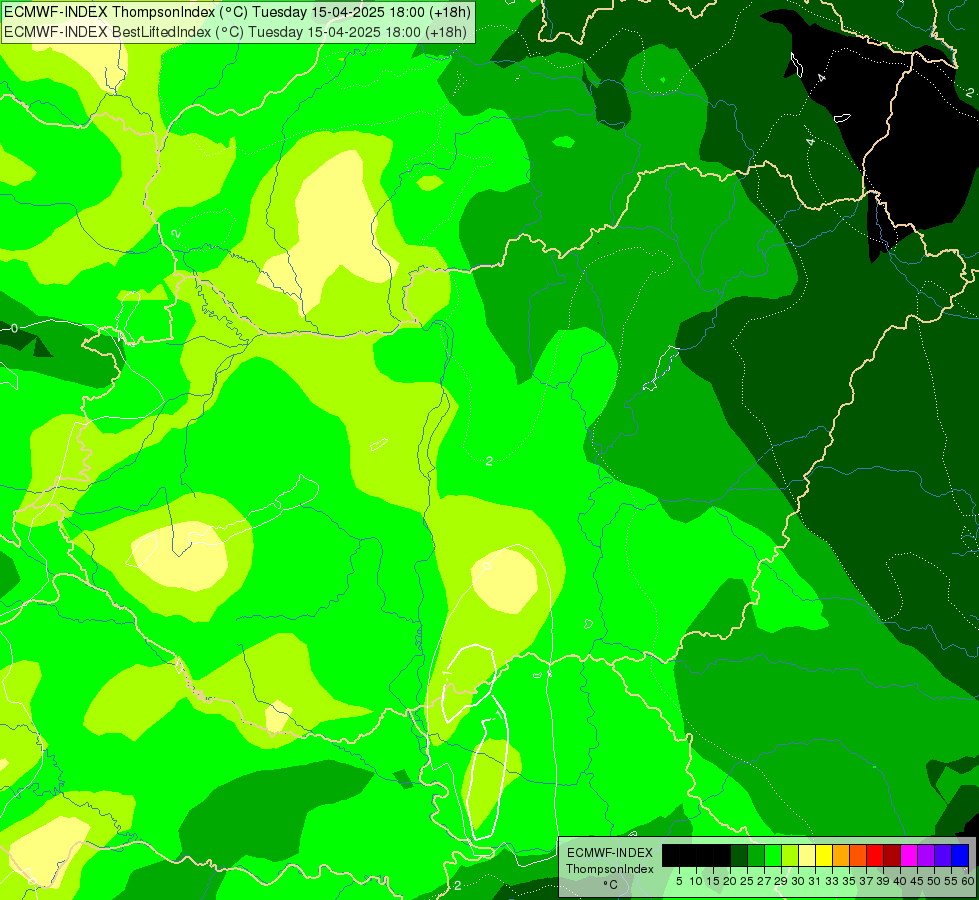Viewport: 979px width, 900px height.
Task: Click legend scale value 5
Action: click(679, 881)
